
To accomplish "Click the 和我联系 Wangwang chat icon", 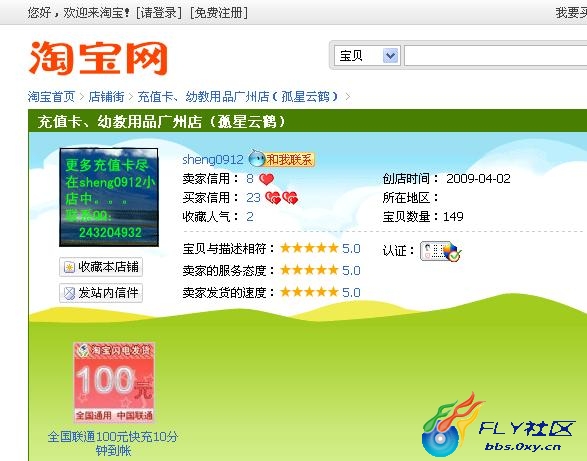I will pyautogui.click(x=282, y=159).
